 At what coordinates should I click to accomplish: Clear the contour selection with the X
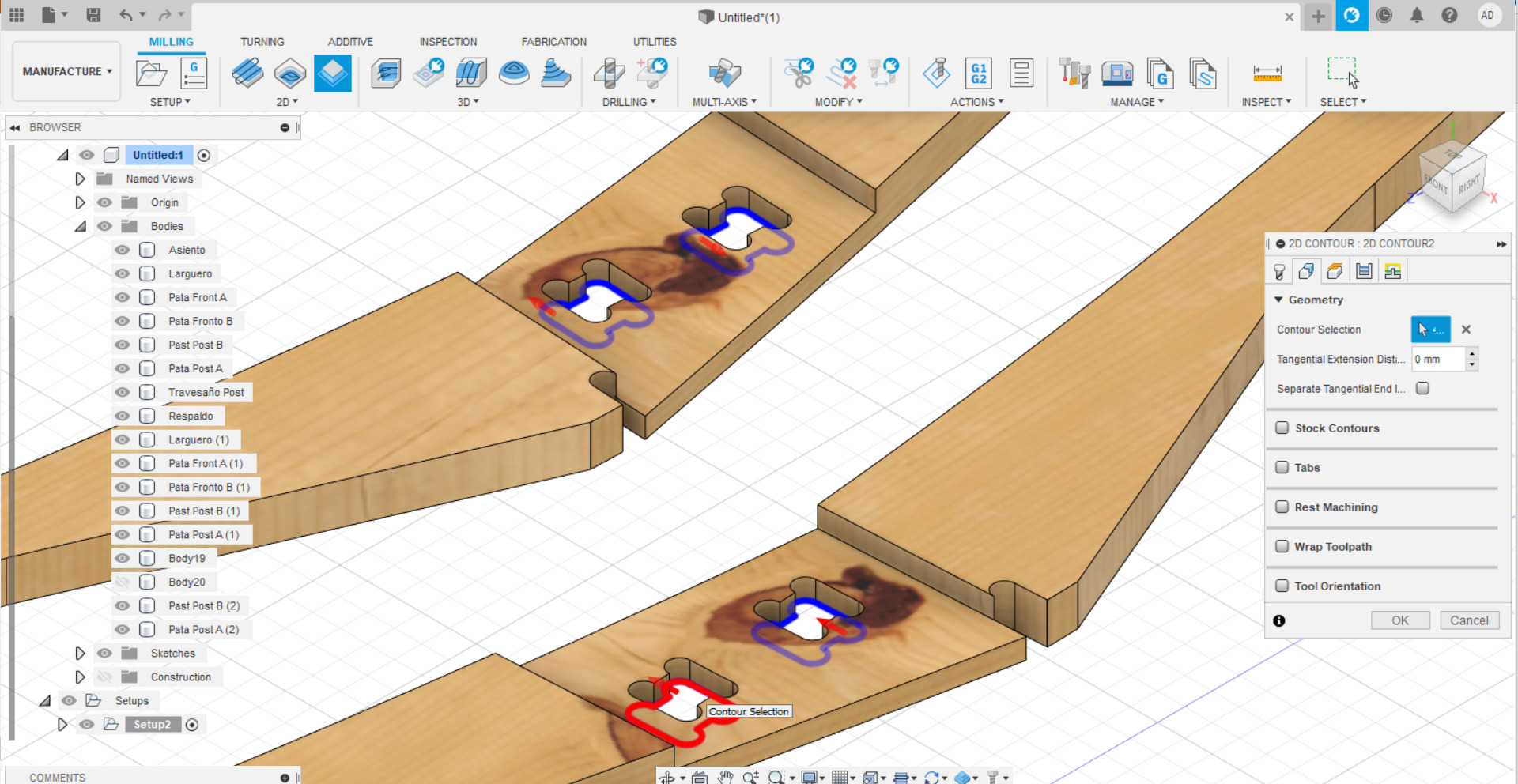[1466, 330]
